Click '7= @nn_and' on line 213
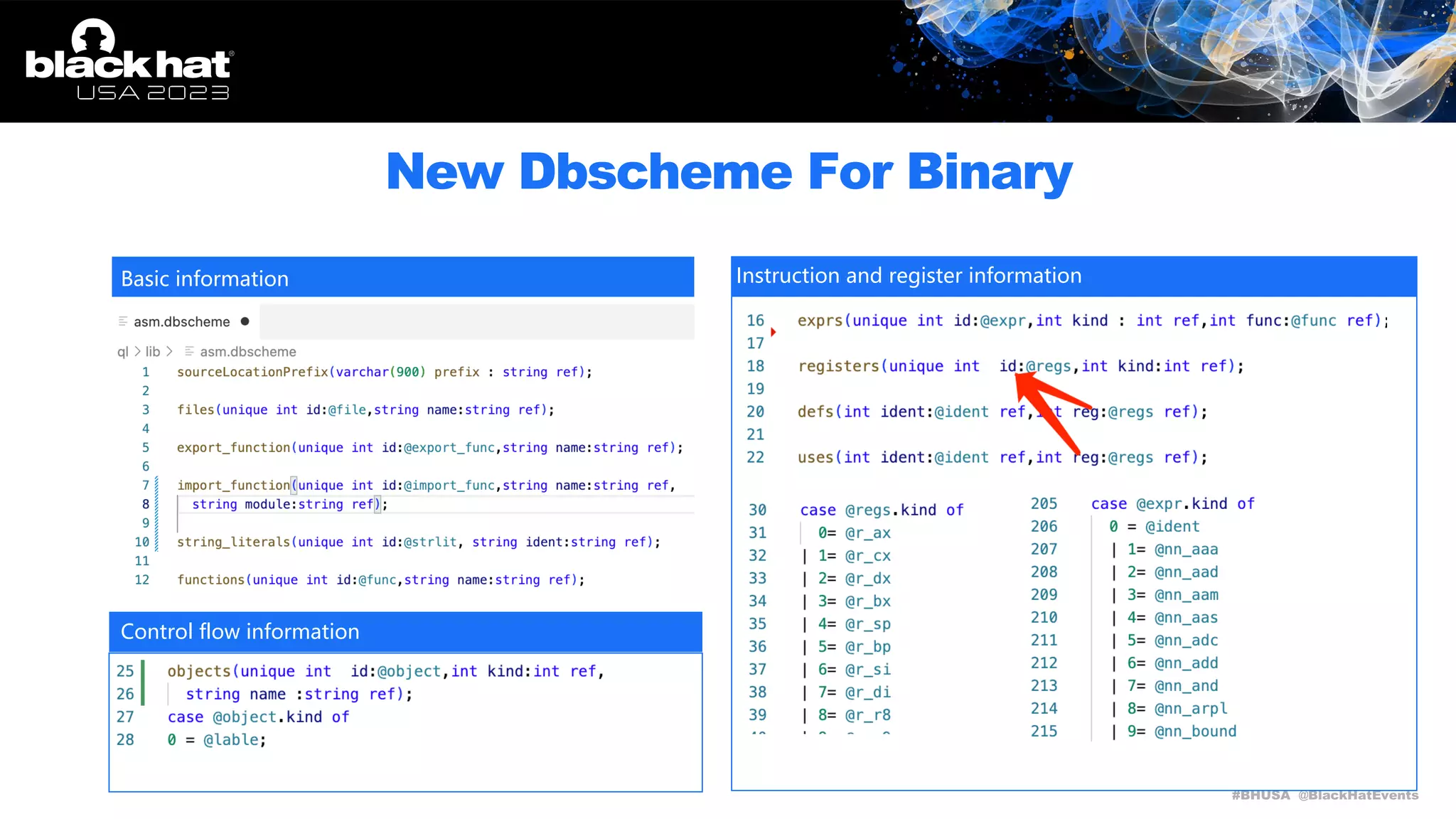This screenshot has height=819, width=1456. [1173, 685]
